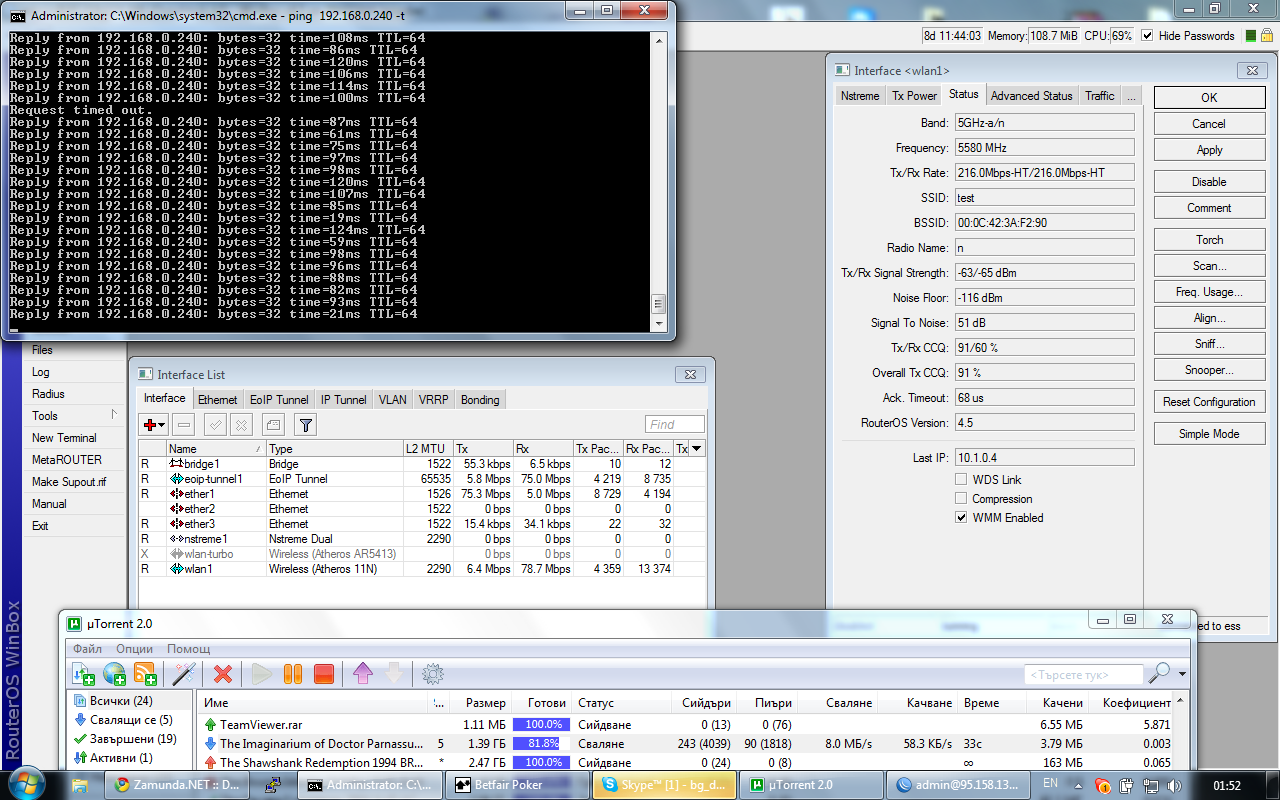This screenshot has height=800, width=1280.
Task: Click the Reset Configuration button
Action: click(1209, 402)
